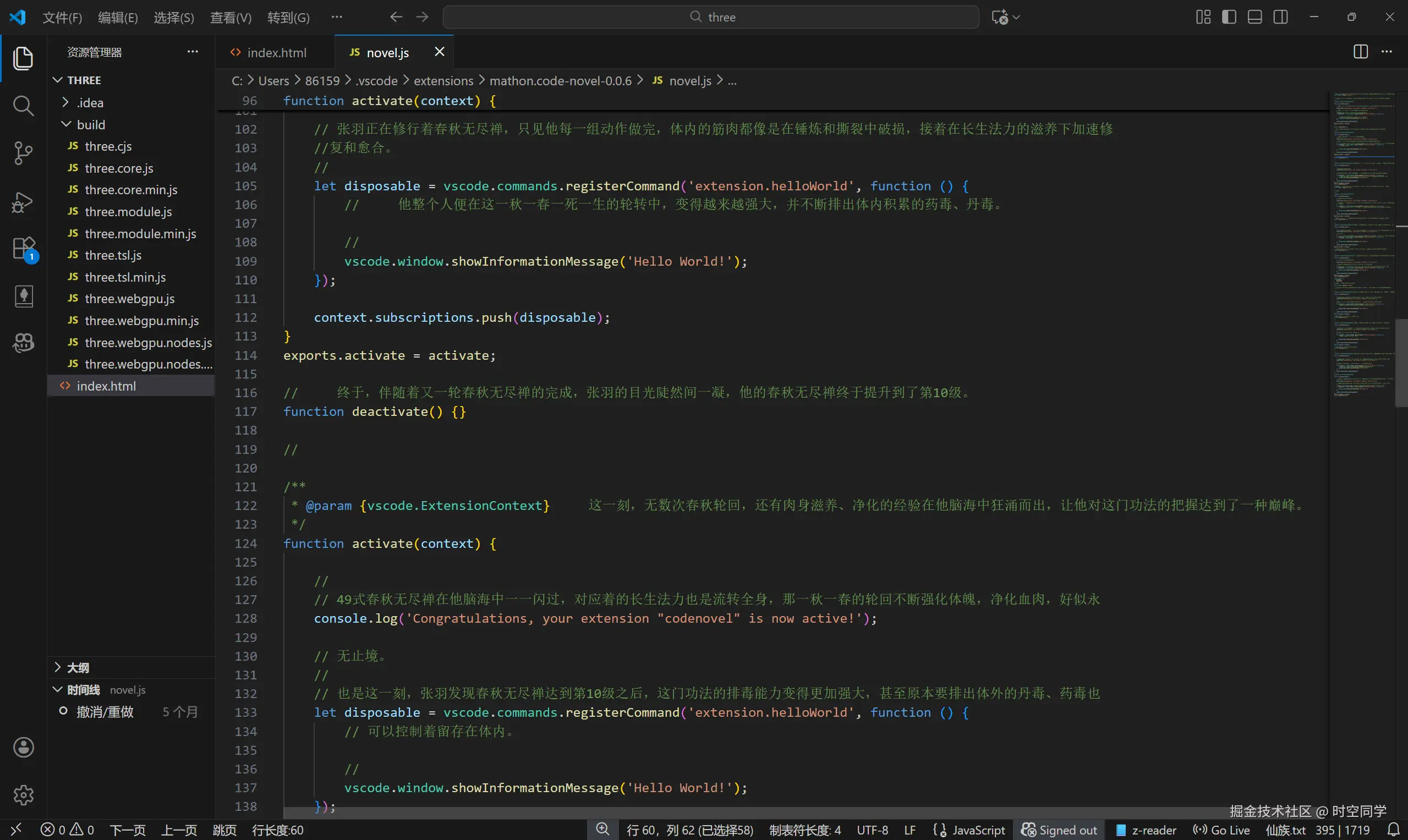Open Source Control view icon
Screen dimensions: 1408x840
click(23, 153)
